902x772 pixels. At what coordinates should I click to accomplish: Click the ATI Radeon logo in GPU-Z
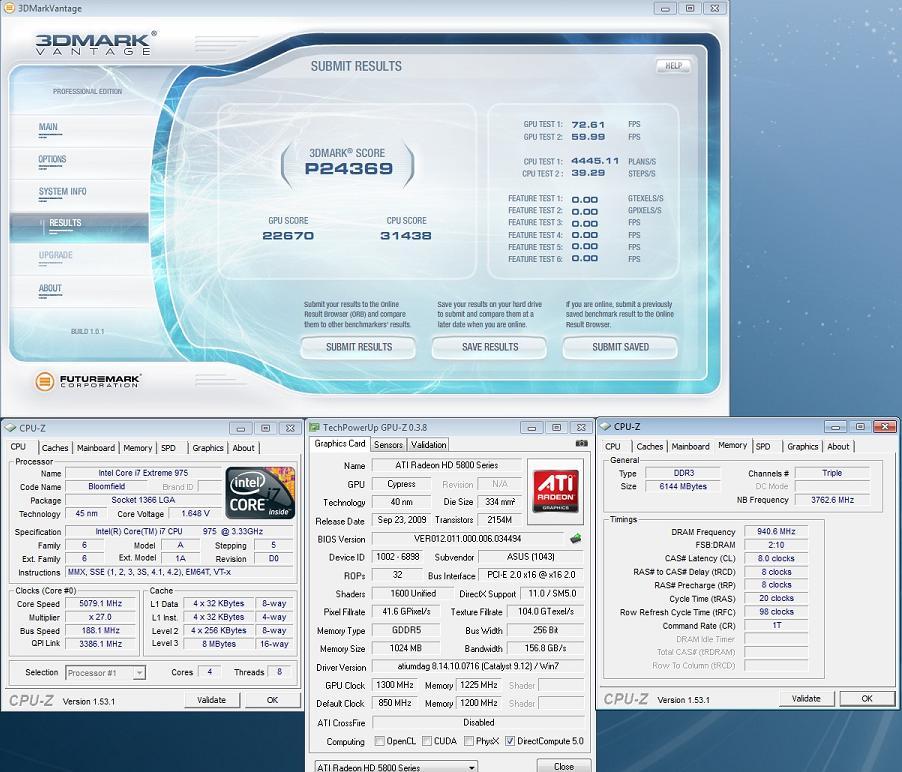[x=555, y=491]
